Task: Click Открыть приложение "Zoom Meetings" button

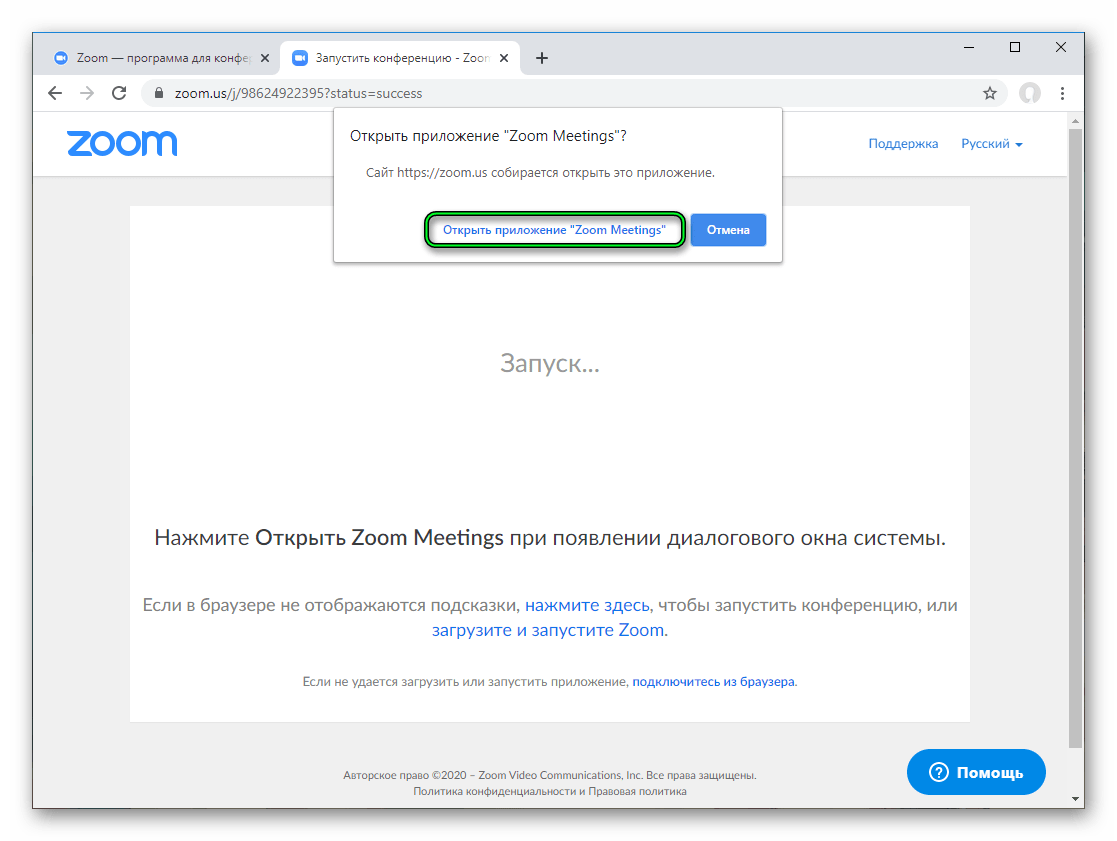Action: tap(554, 230)
